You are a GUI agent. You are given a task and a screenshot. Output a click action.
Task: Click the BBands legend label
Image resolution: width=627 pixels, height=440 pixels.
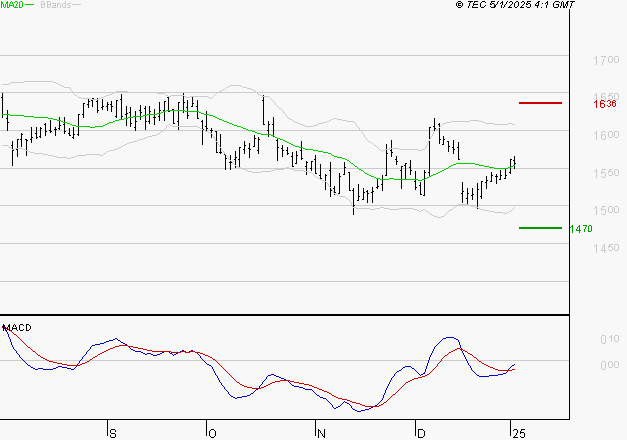tap(56, 5)
